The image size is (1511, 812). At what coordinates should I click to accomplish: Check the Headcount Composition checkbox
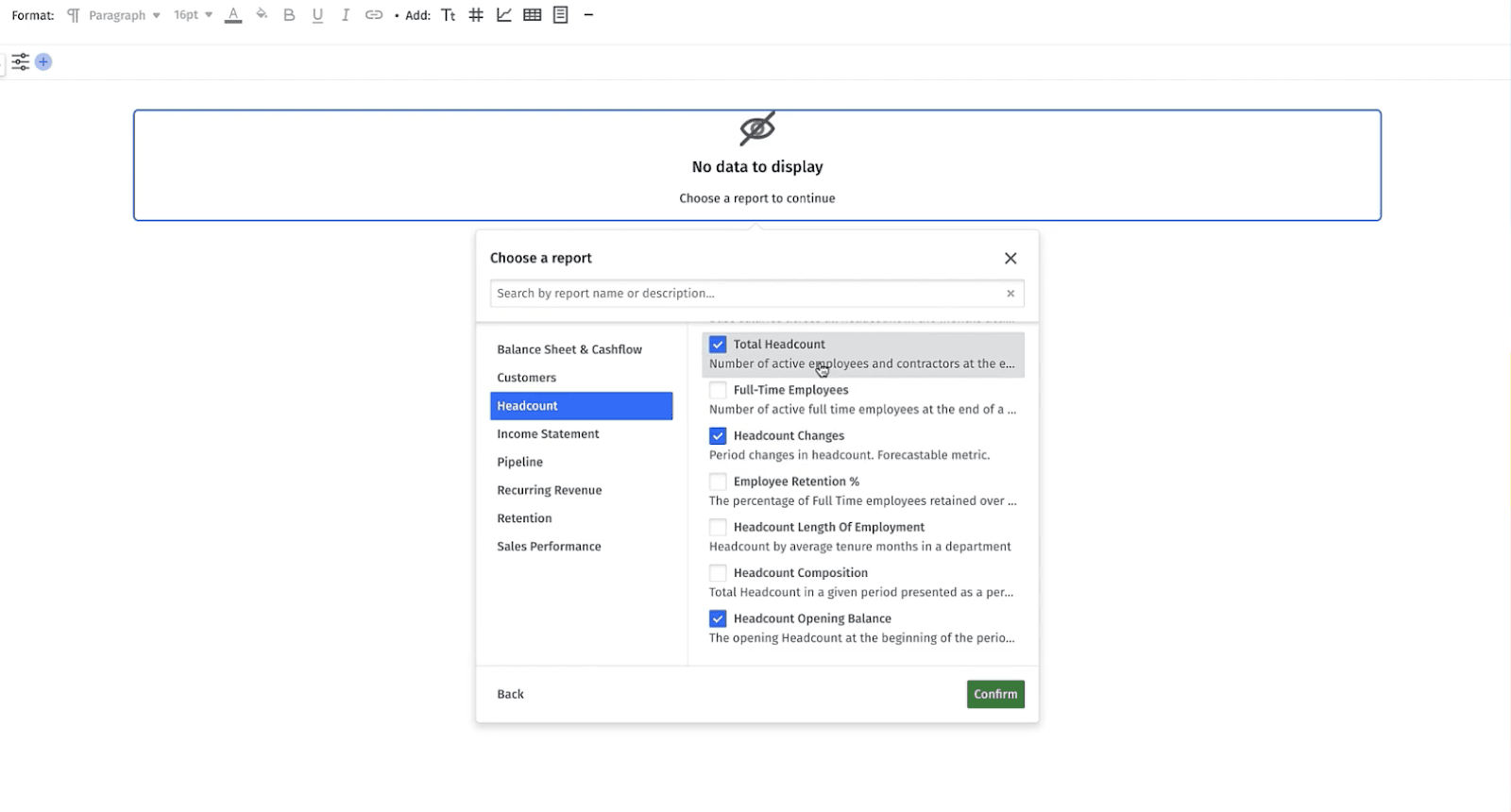point(718,573)
